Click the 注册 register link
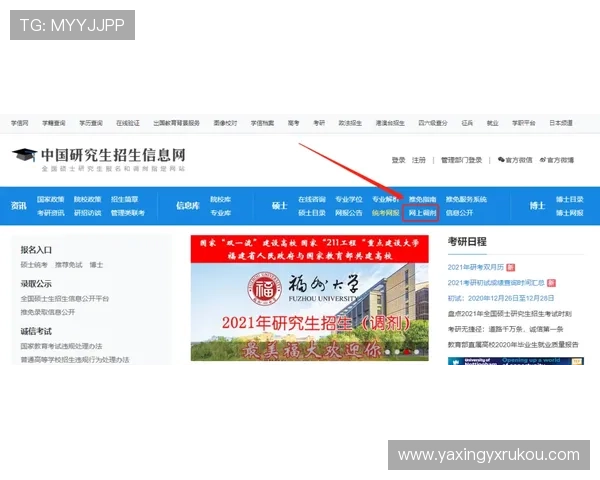 coord(419,160)
